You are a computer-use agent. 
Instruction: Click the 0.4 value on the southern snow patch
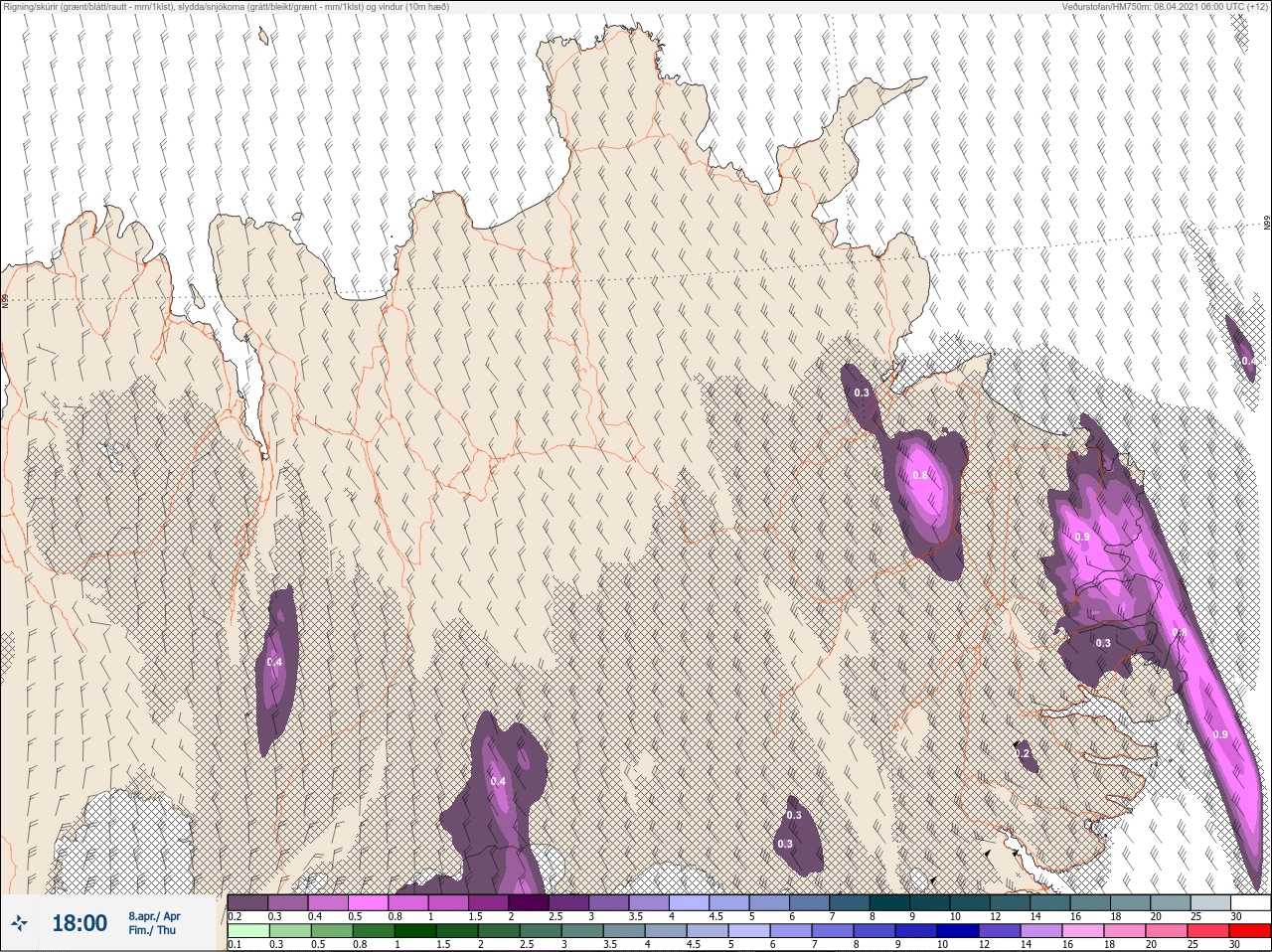click(x=498, y=781)
